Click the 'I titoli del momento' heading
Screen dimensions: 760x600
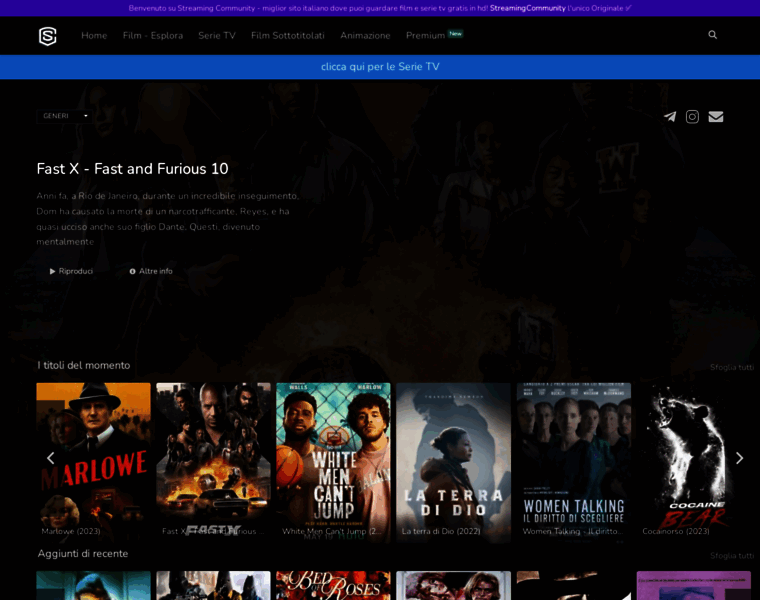[84, 365]
